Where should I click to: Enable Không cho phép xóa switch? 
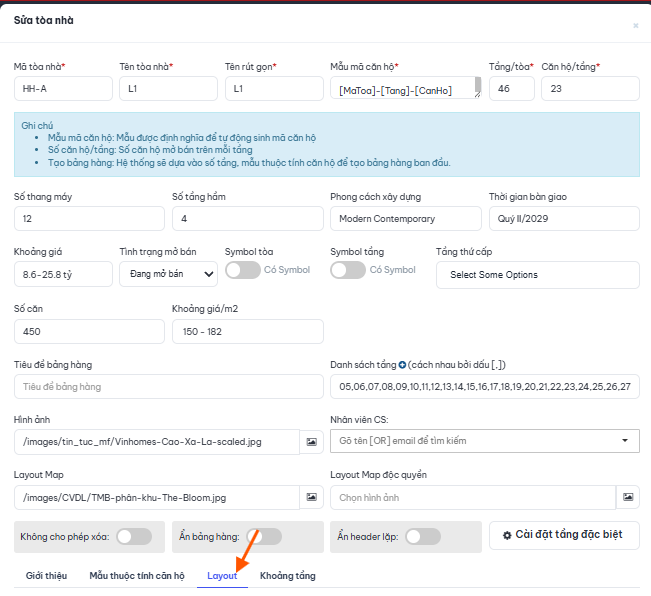pyautogui.click(x=134, y=537)
